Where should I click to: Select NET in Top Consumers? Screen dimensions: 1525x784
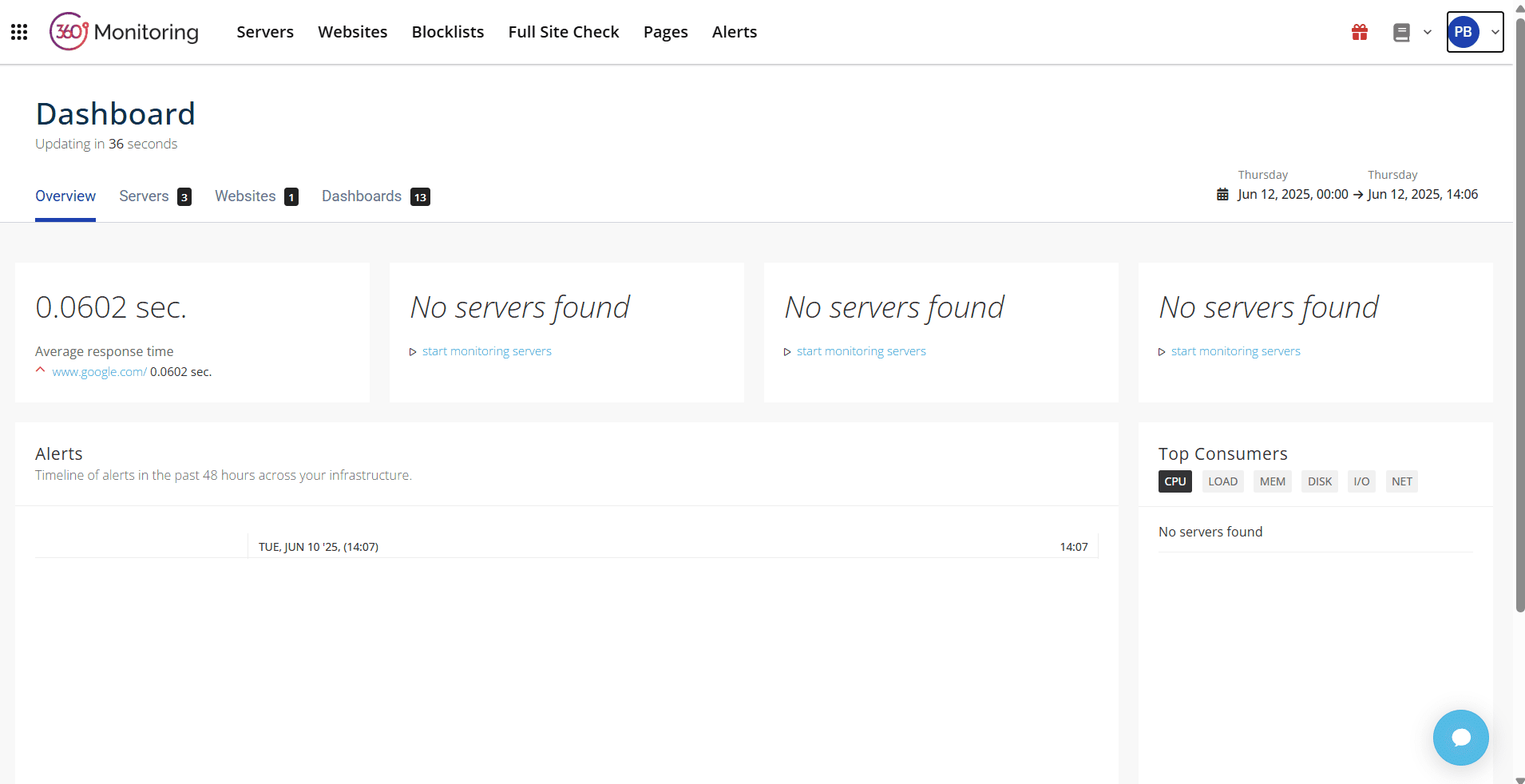pos(1402,481)
